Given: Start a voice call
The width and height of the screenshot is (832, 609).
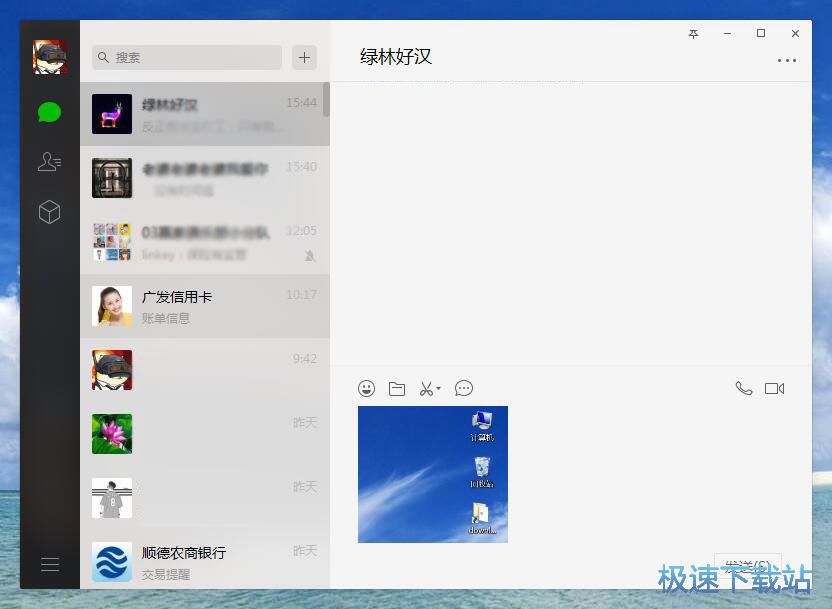Looking at the screenshot, I should (743, 388).
